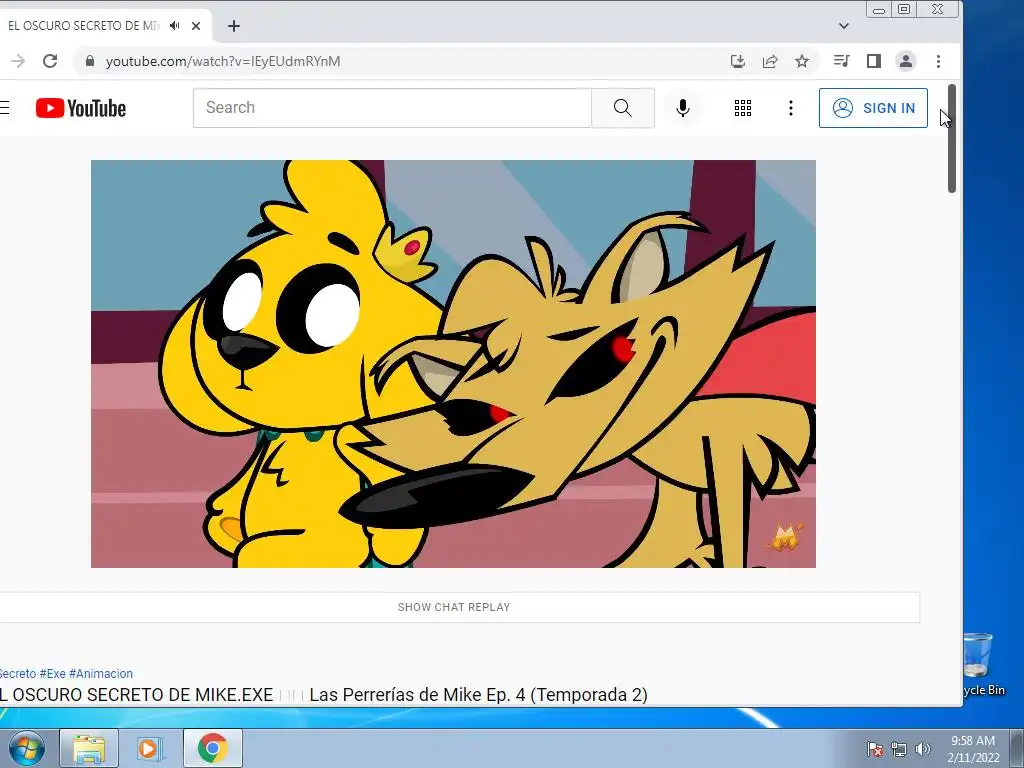Bookmark this page with the star

click(x=802, y=61)
